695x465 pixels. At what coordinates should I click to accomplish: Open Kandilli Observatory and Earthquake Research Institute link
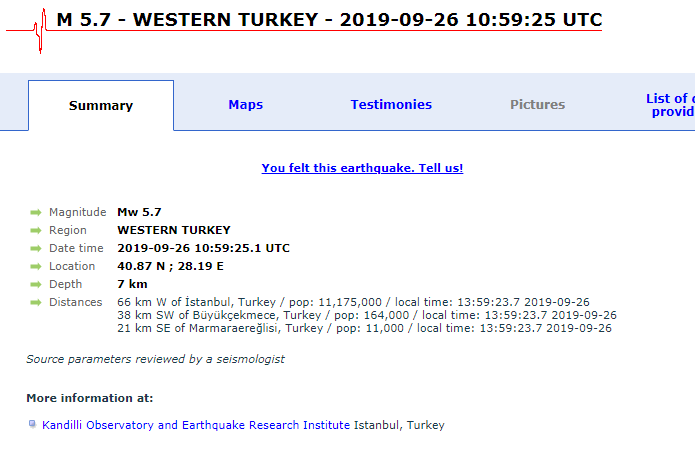click(196, 425)
